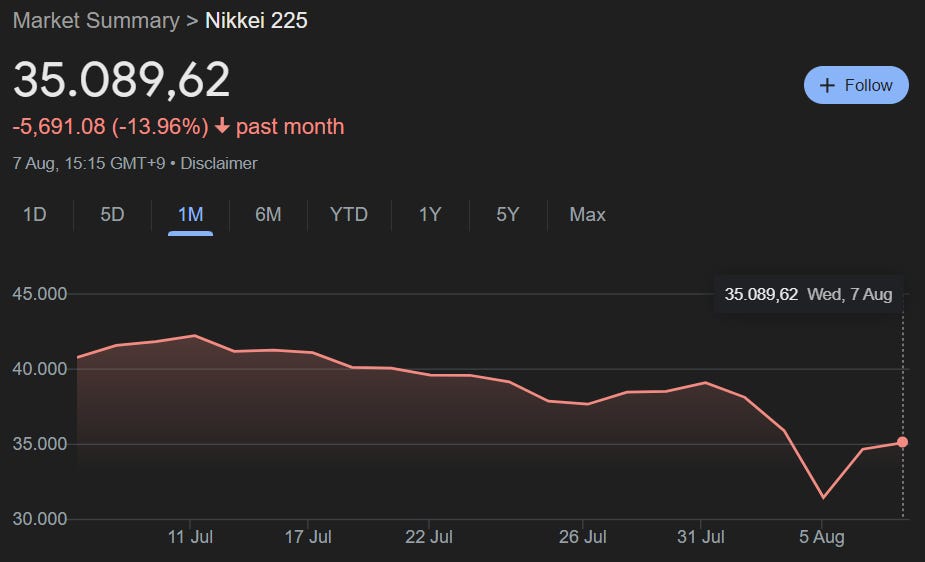The width and height of the screenshot is (925, 562).
Task: Switch to the Max time range tab
Action: coord(587,214)
